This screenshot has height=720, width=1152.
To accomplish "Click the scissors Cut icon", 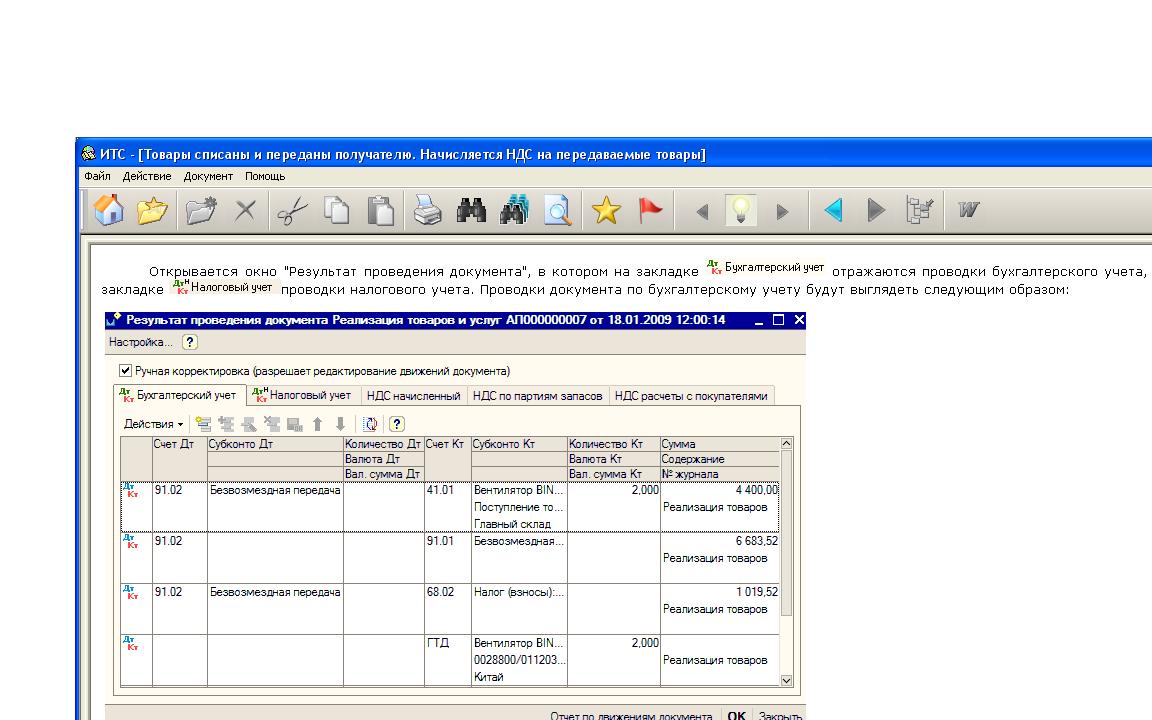I will click(292, 211).
